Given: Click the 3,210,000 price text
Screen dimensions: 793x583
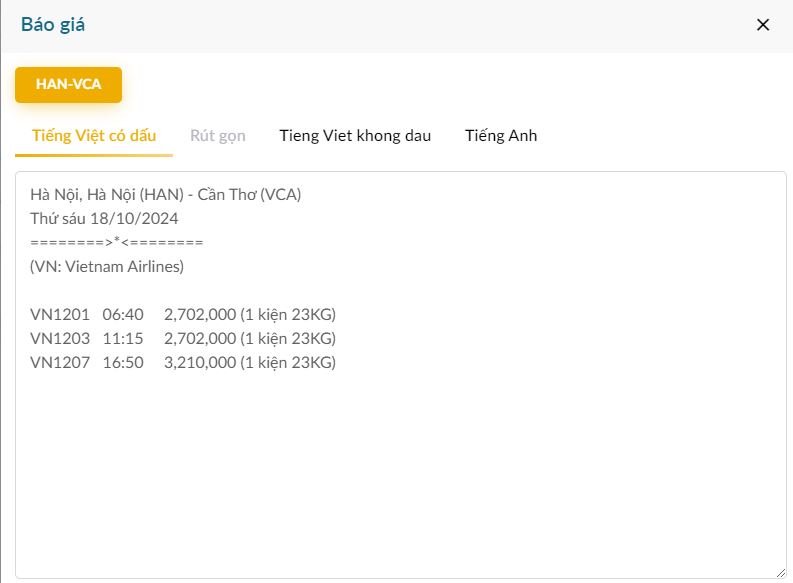Looking at the screenshot, I should [x=200, y=363].
